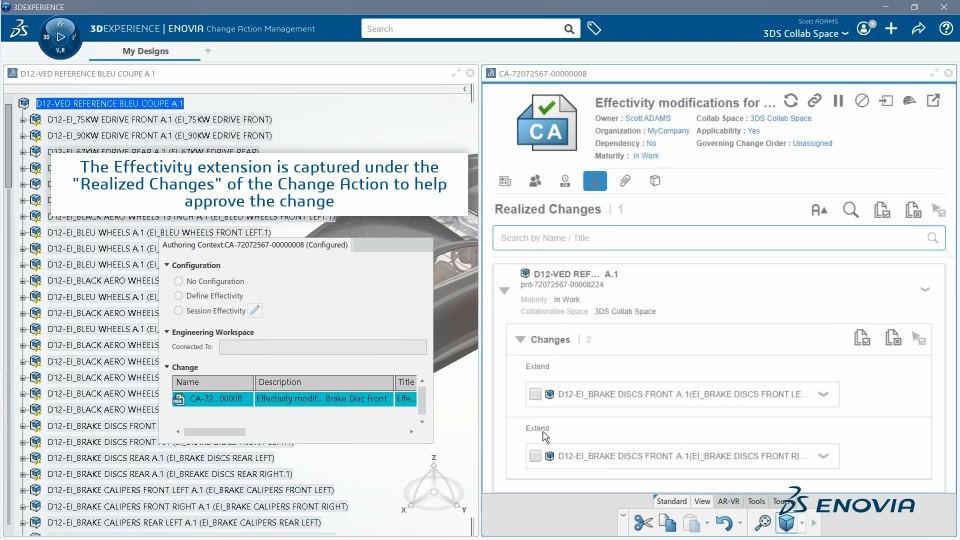Click the Undo arrow in bottom toolbar
960x540 pixels.
pos(724,523)
